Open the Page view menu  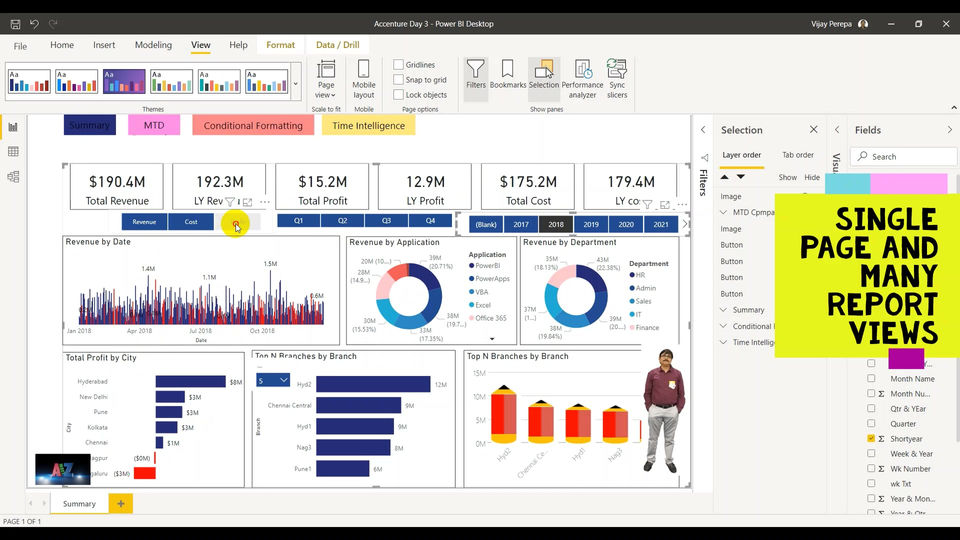[326, 79]
